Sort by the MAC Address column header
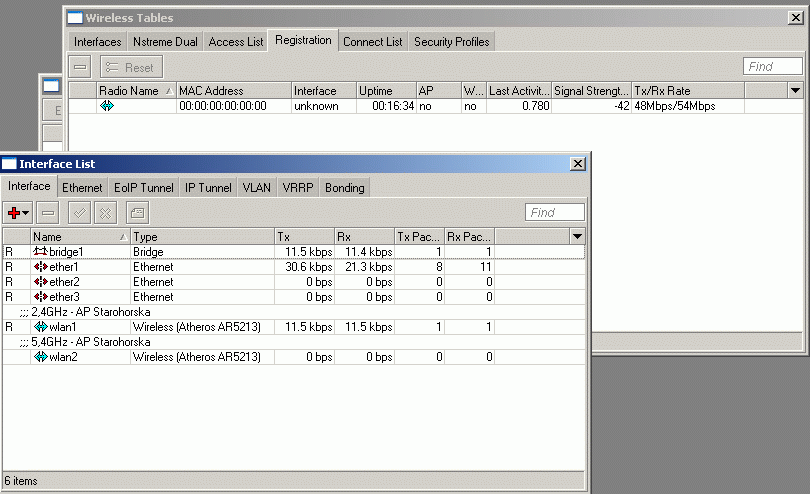 234,90
